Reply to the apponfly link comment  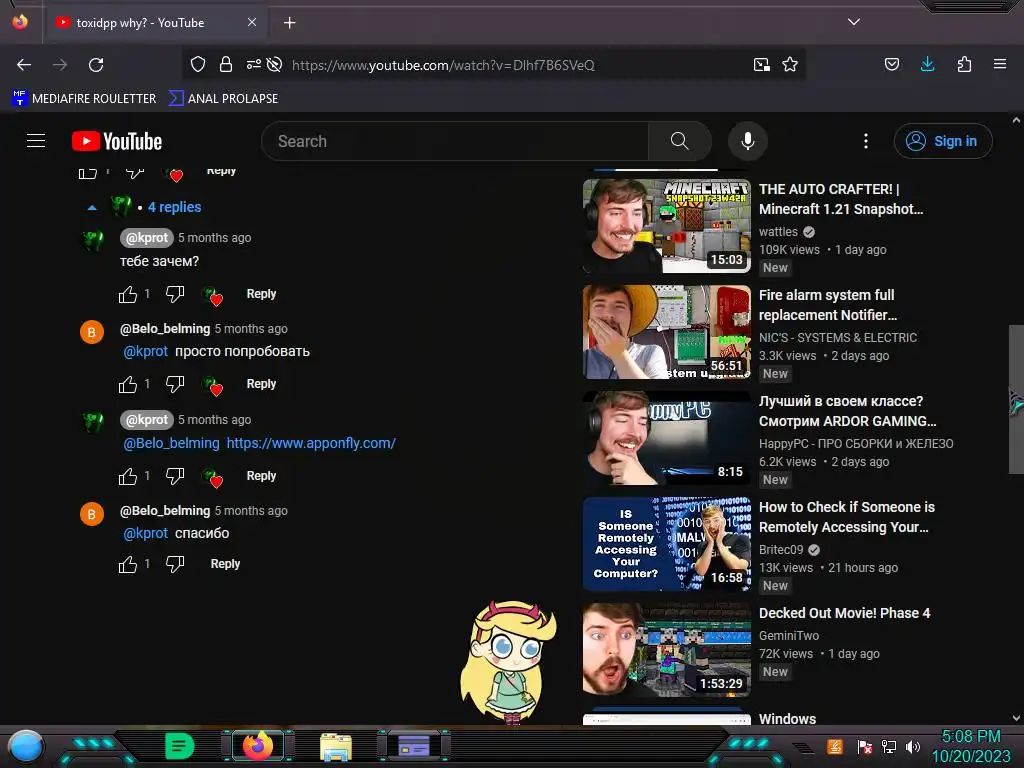tap(261, 476)
